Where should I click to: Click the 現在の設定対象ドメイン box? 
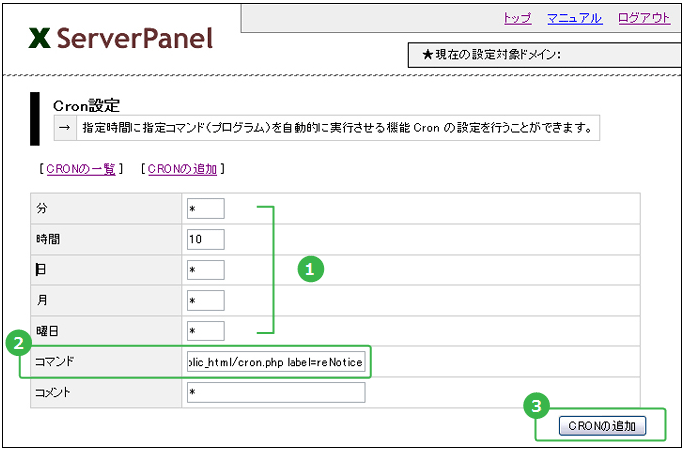pos(545,54)
